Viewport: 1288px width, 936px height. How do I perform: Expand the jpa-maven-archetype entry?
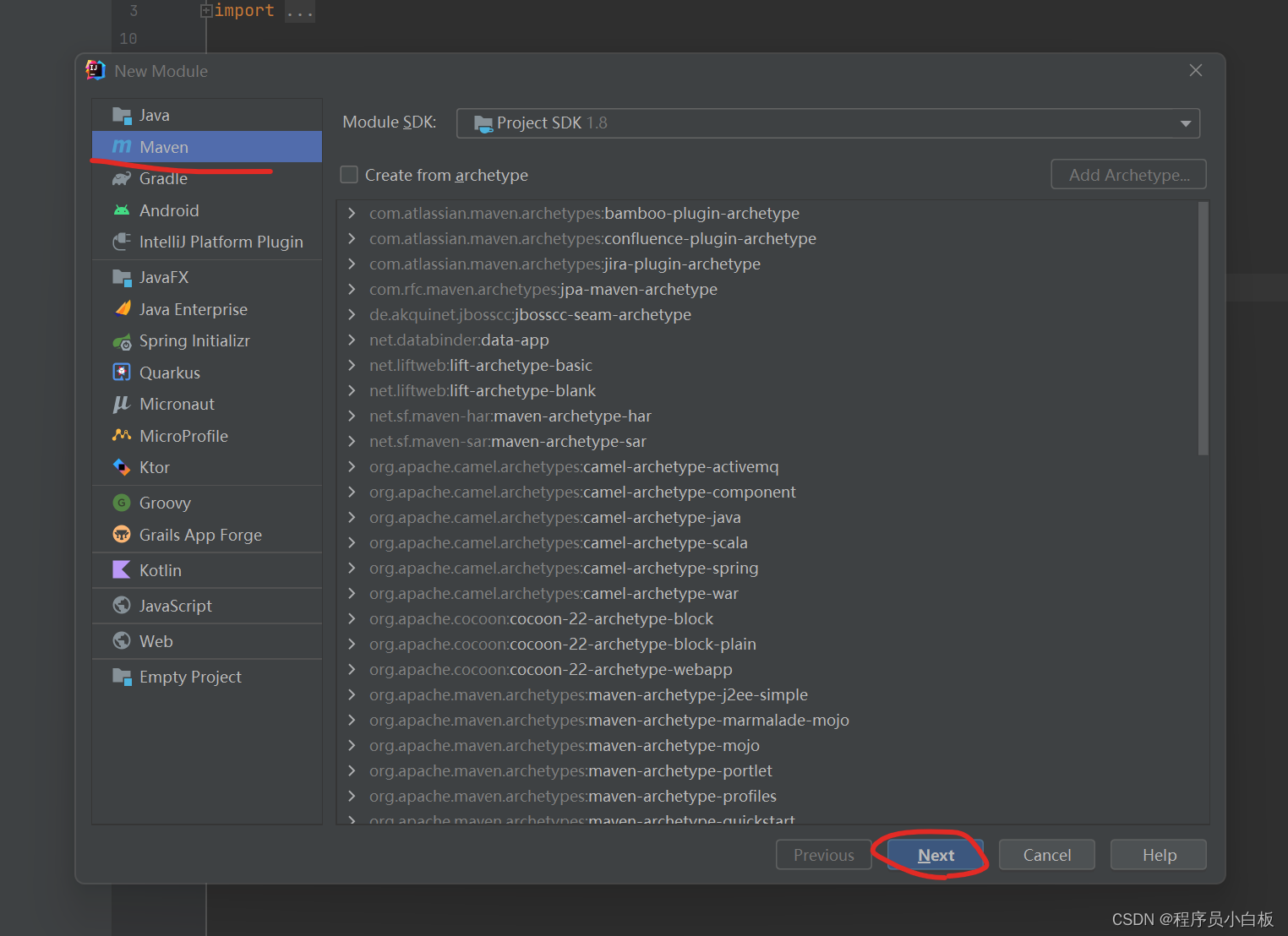pos(352,289)
